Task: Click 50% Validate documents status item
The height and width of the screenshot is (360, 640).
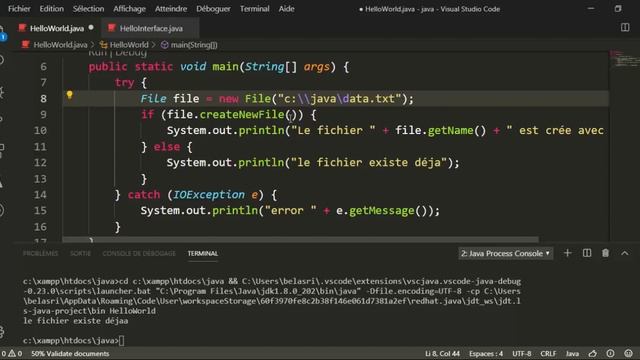Action: click(x=70, y=353)
